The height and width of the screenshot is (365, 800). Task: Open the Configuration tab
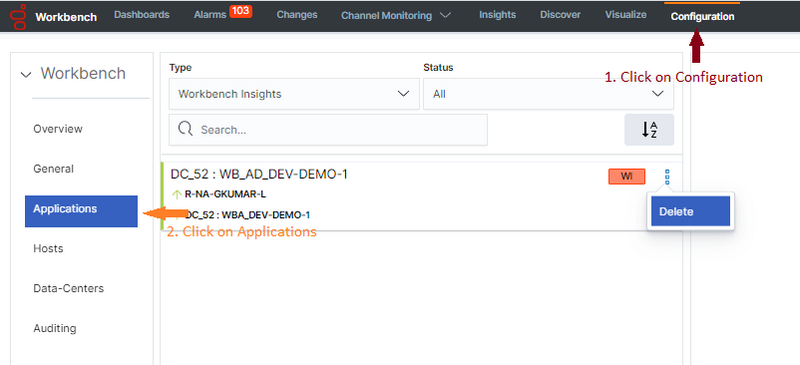click(x=703, y=17)
